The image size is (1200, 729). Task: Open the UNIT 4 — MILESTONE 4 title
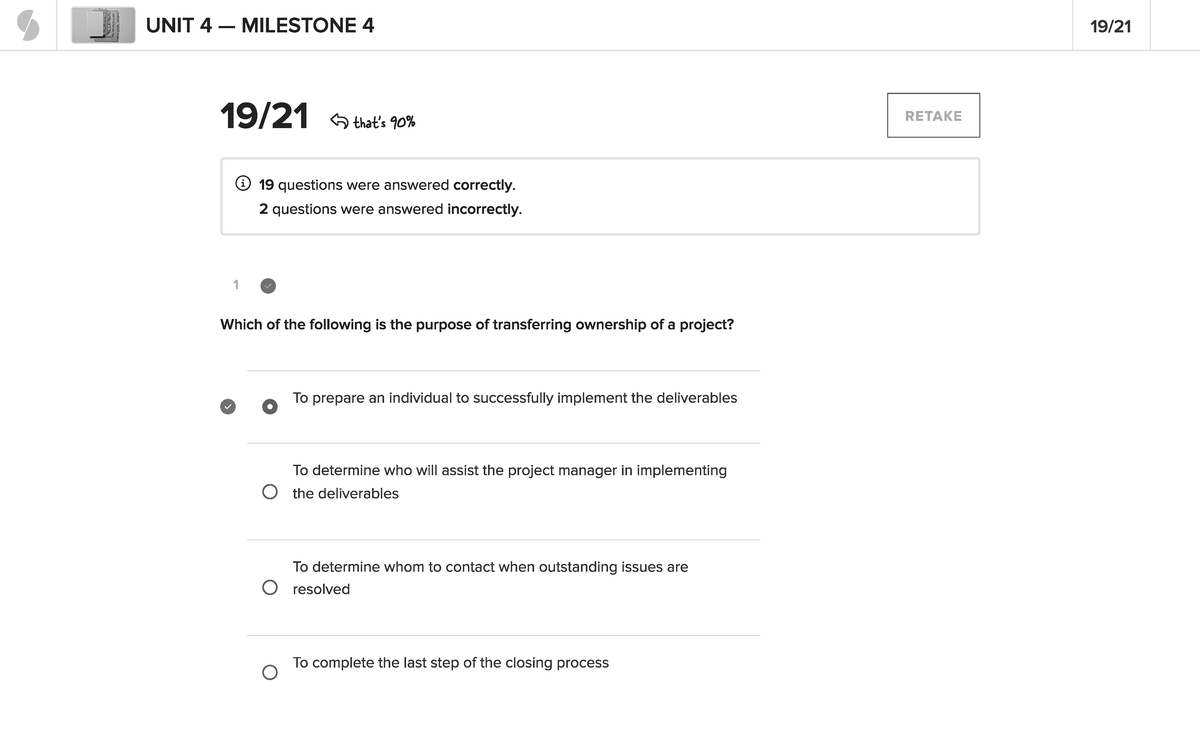259,25
